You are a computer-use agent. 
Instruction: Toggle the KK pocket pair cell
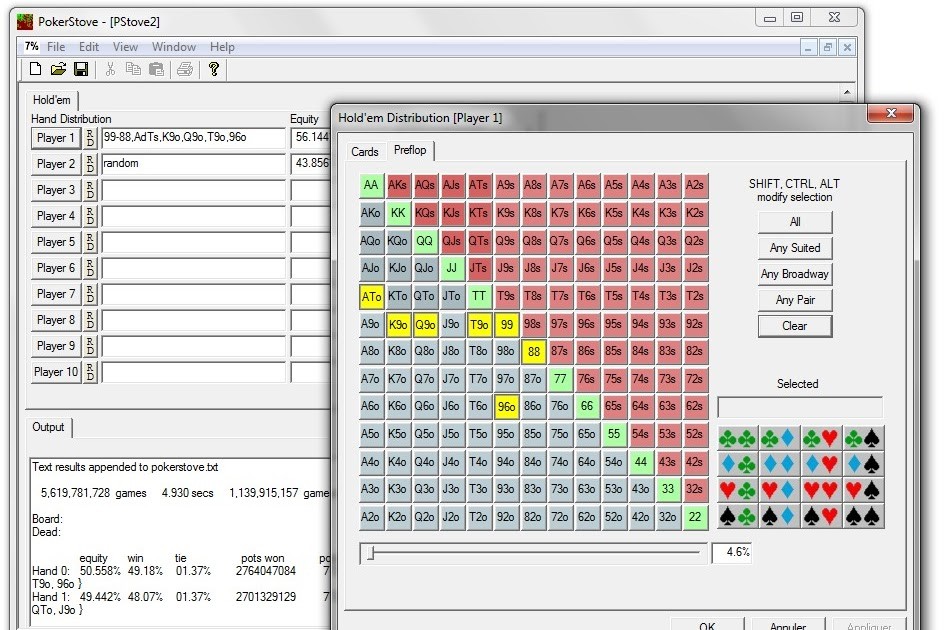398,213
